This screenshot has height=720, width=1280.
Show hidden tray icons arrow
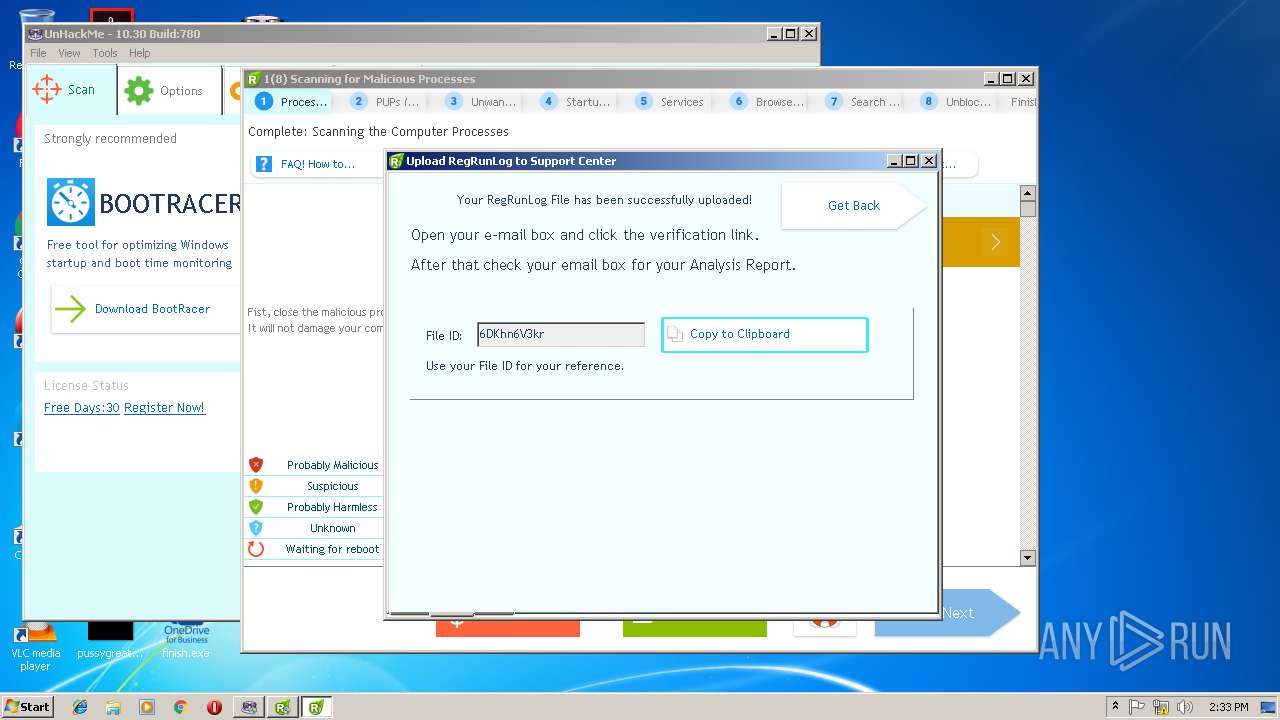tap(1115, 707)
